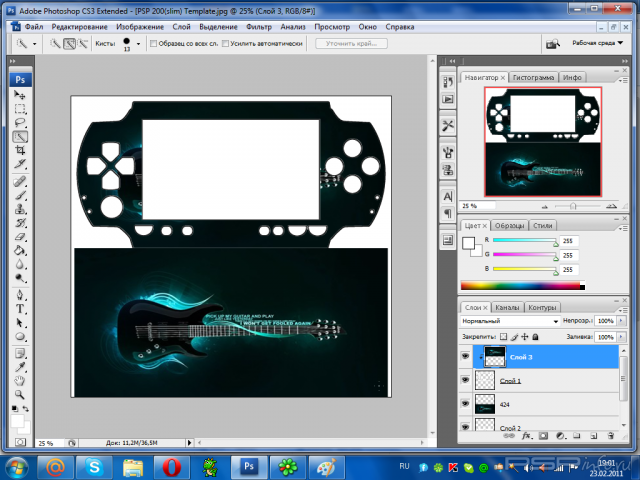Select the Rectangular Marquee tool
This screenshot has height=480, width=640.
click(20, 108)
